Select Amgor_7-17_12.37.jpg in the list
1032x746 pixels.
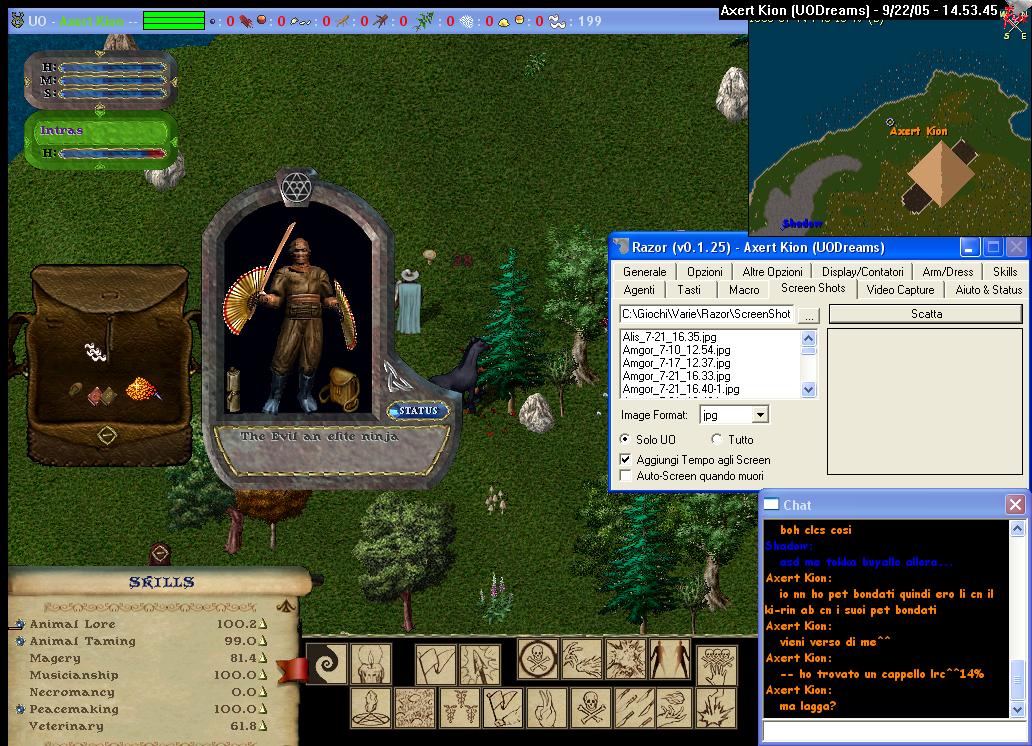676,363
